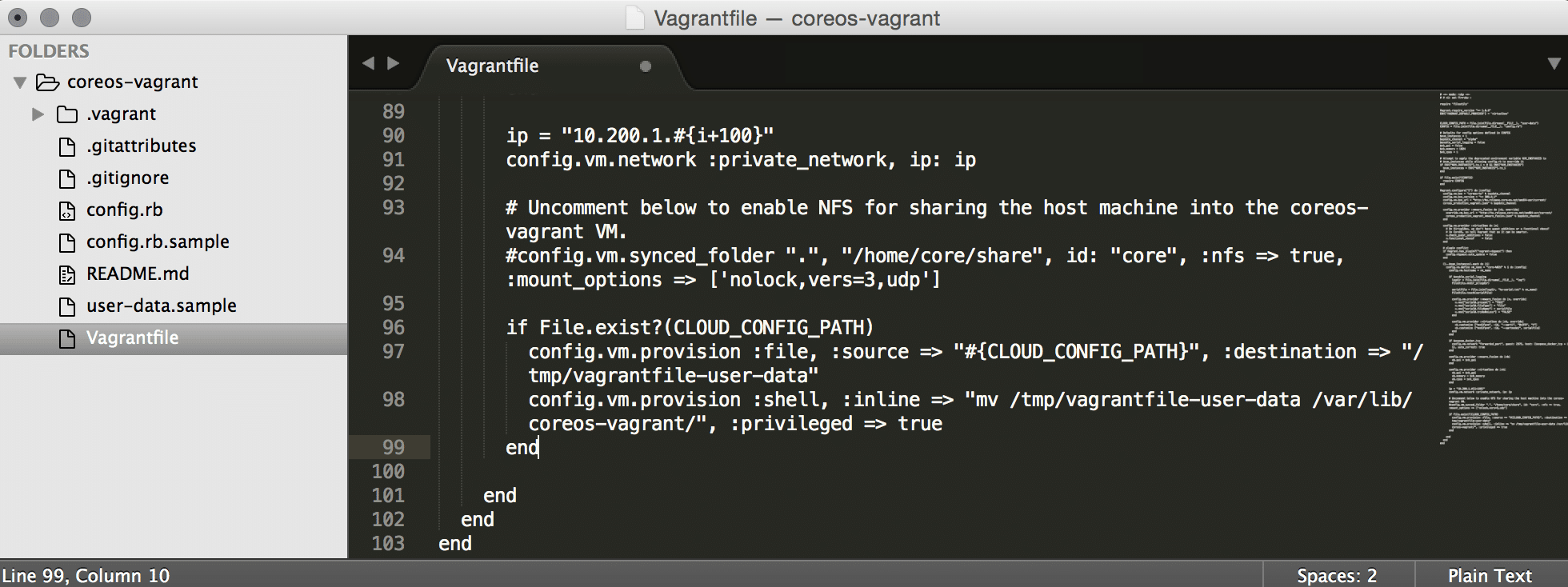Click the config.rb file icon
This screenshot has height=587, width=1568.
point(67,210)
